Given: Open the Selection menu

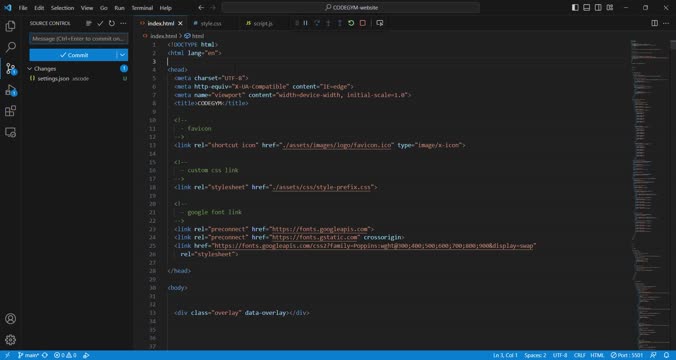Looking at the screenshot, I should click(63, 8).
